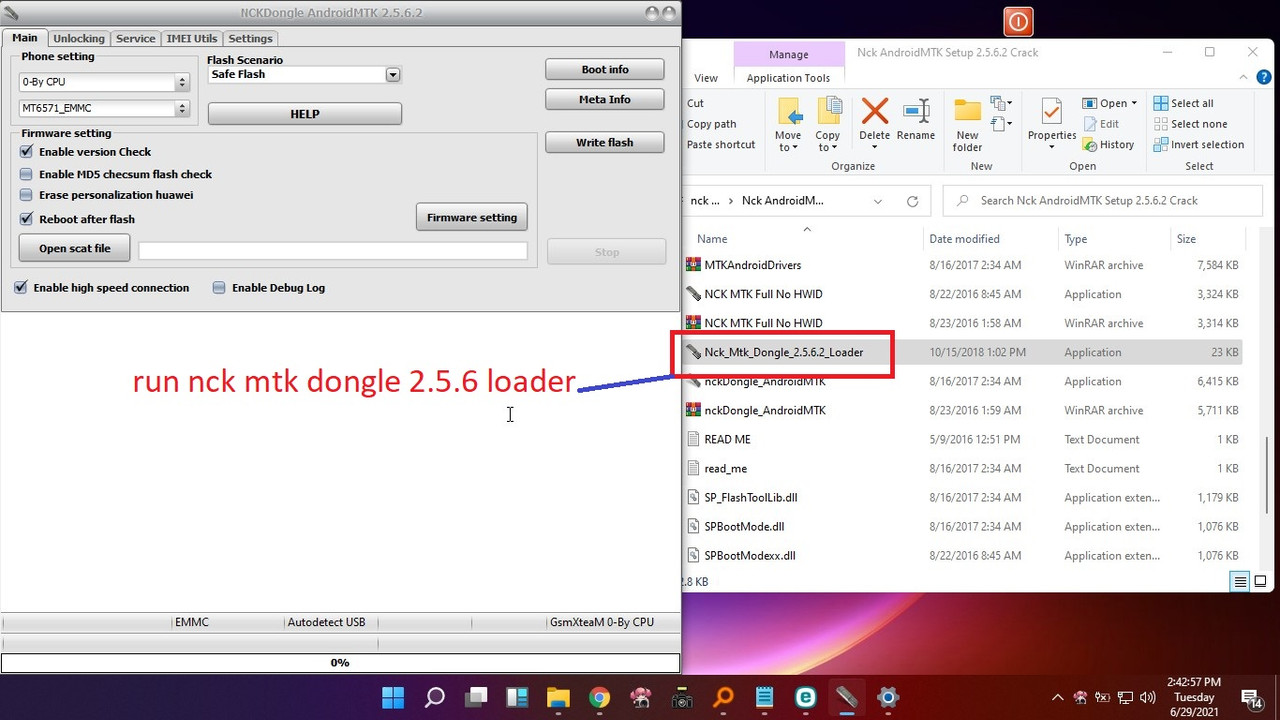Launch Google Chrome from taskbar

click(x=599, y=697)
